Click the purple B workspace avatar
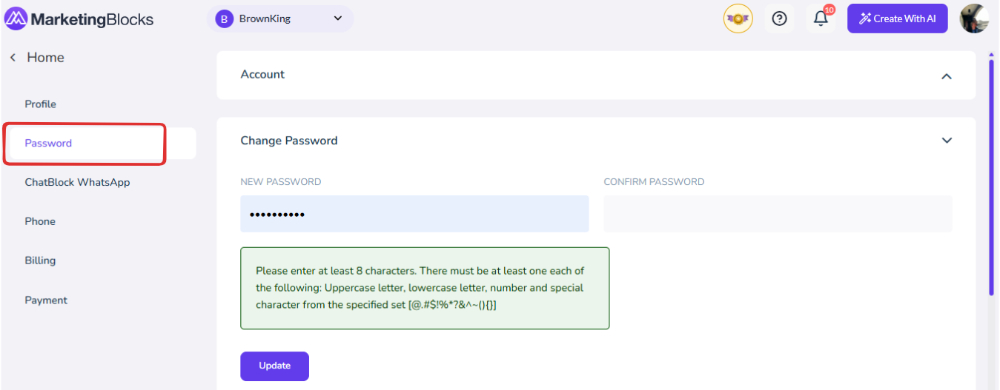The width and height of the screenshot is (1000, 390). [x=223, y=19]
